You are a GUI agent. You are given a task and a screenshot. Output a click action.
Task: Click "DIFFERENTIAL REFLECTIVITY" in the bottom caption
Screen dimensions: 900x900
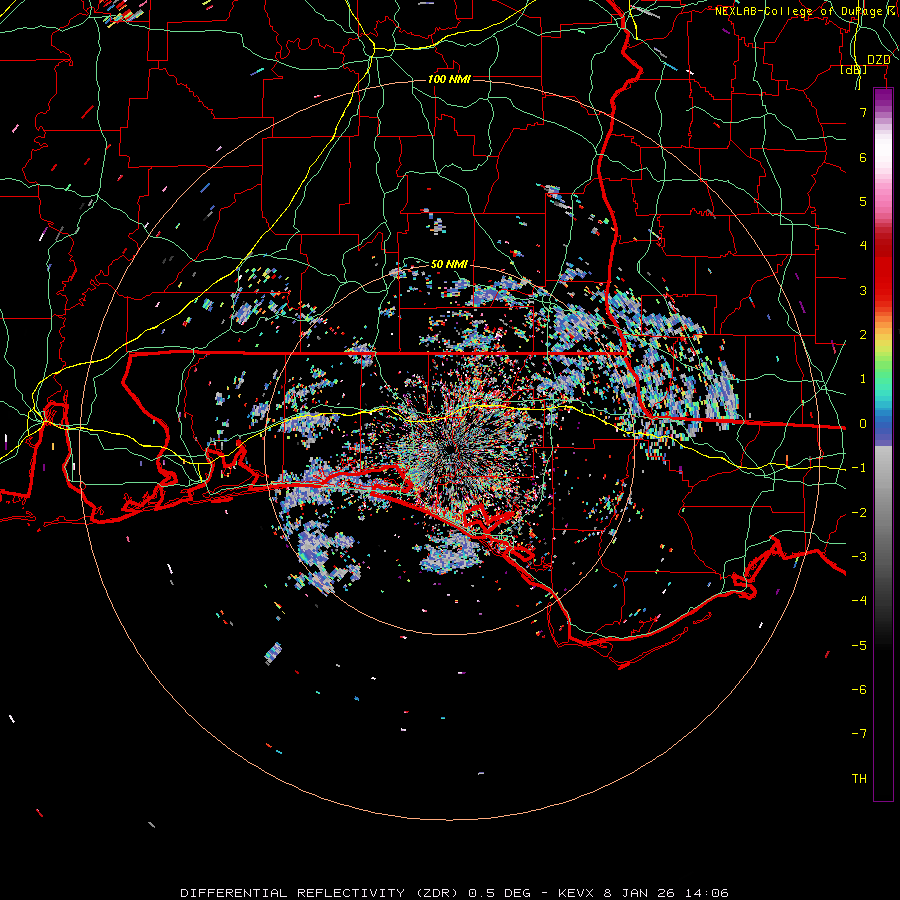coord(293,893)
